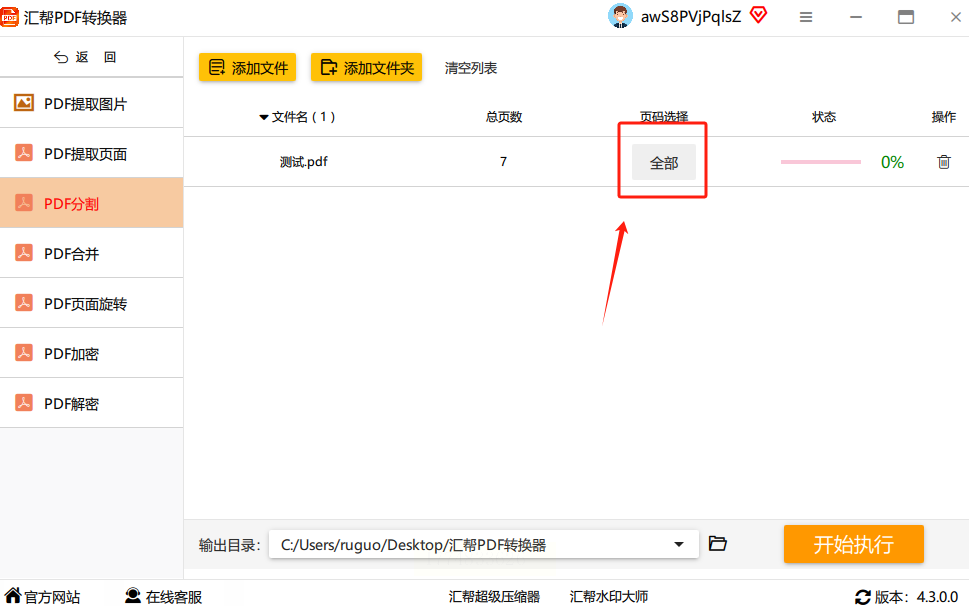Open the user avatar profile picture

[620, 16]
